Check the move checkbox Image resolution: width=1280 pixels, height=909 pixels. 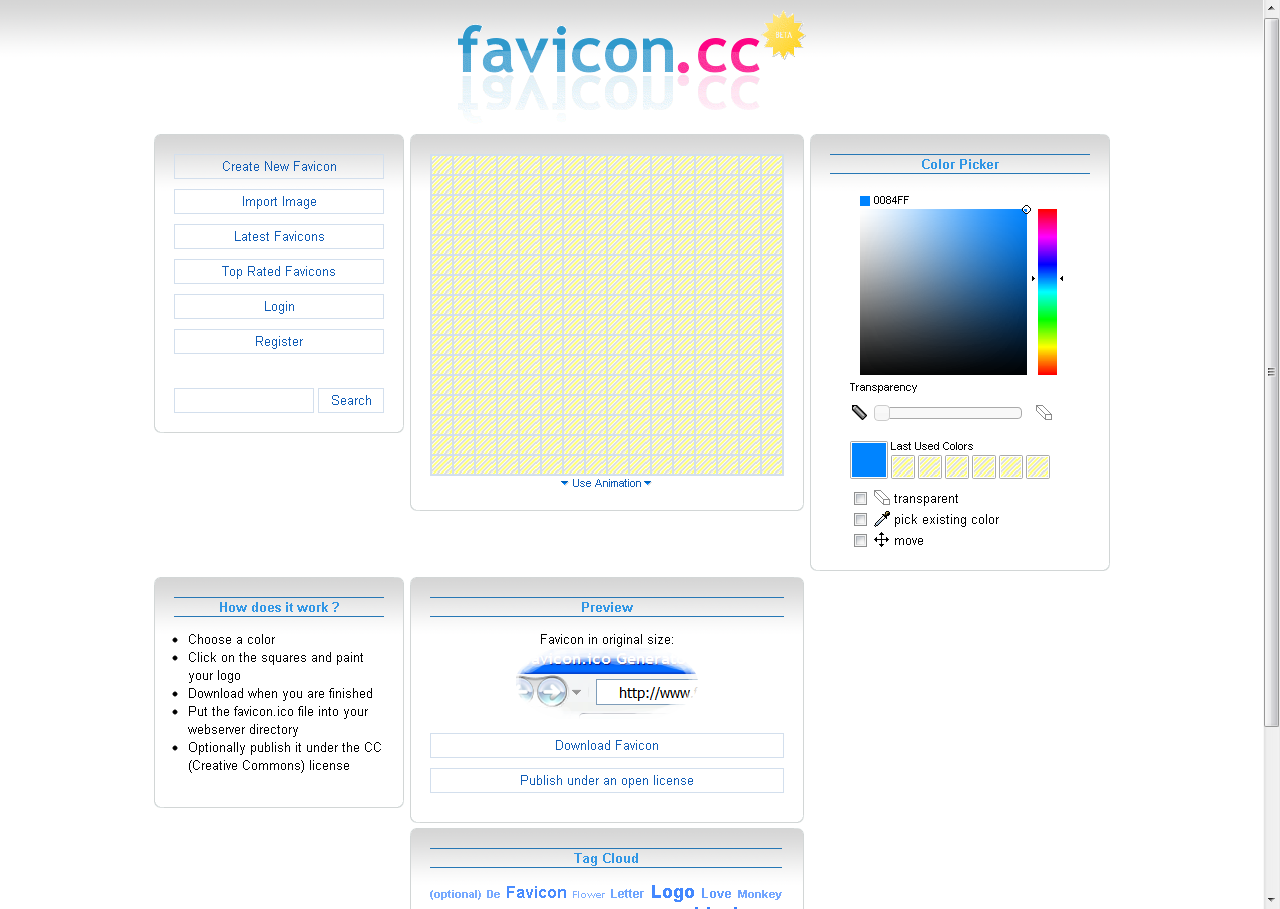860,541
